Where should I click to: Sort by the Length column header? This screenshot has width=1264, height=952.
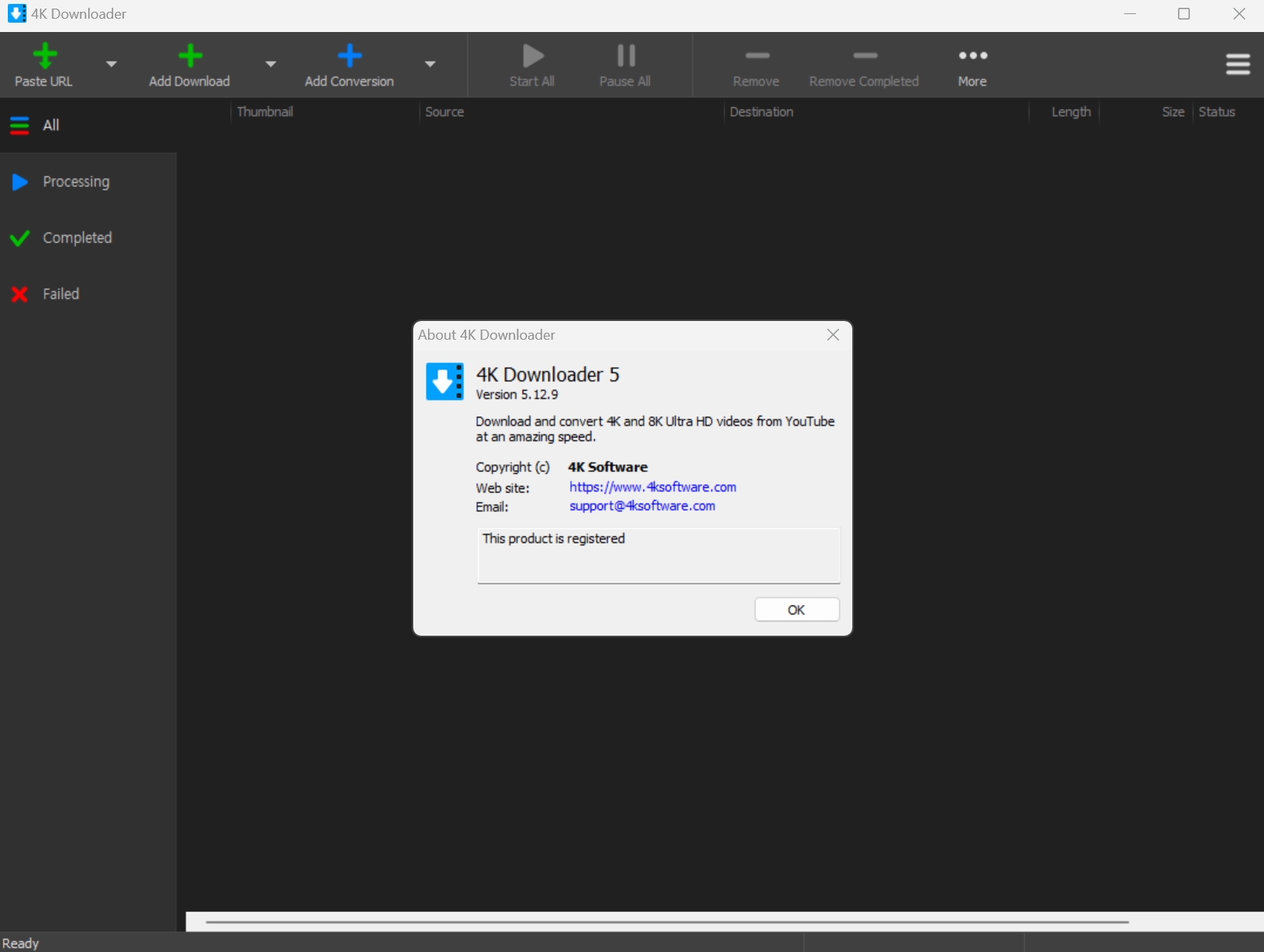click(1065, 112)
